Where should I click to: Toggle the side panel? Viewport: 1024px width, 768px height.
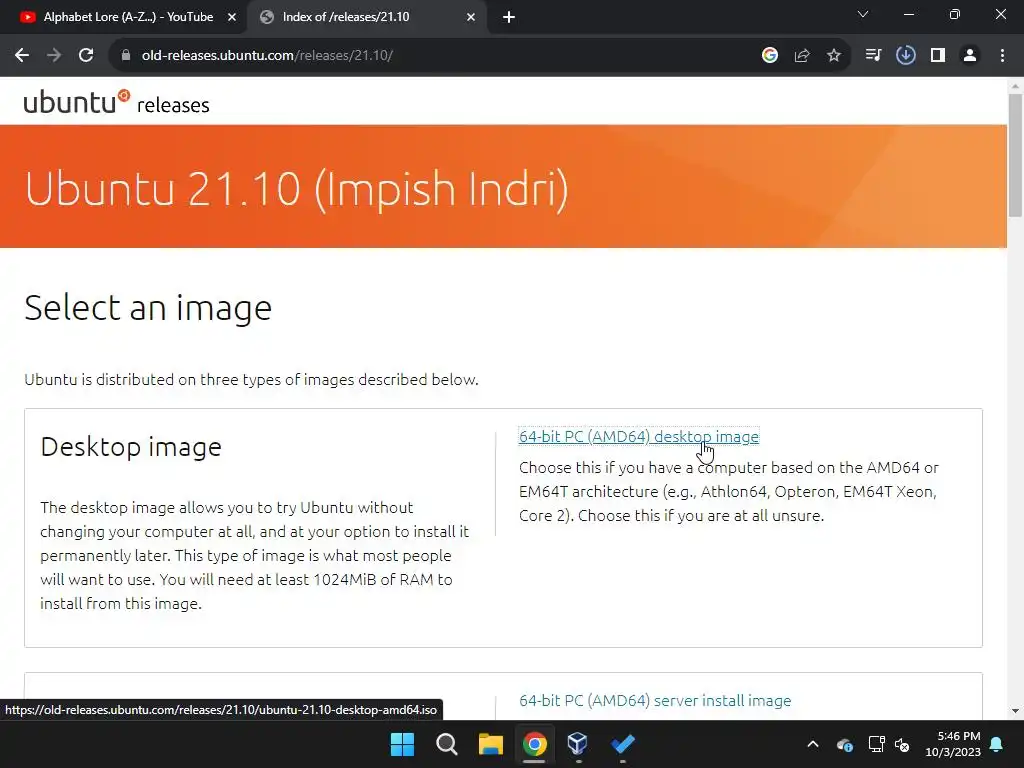(938, 56)
